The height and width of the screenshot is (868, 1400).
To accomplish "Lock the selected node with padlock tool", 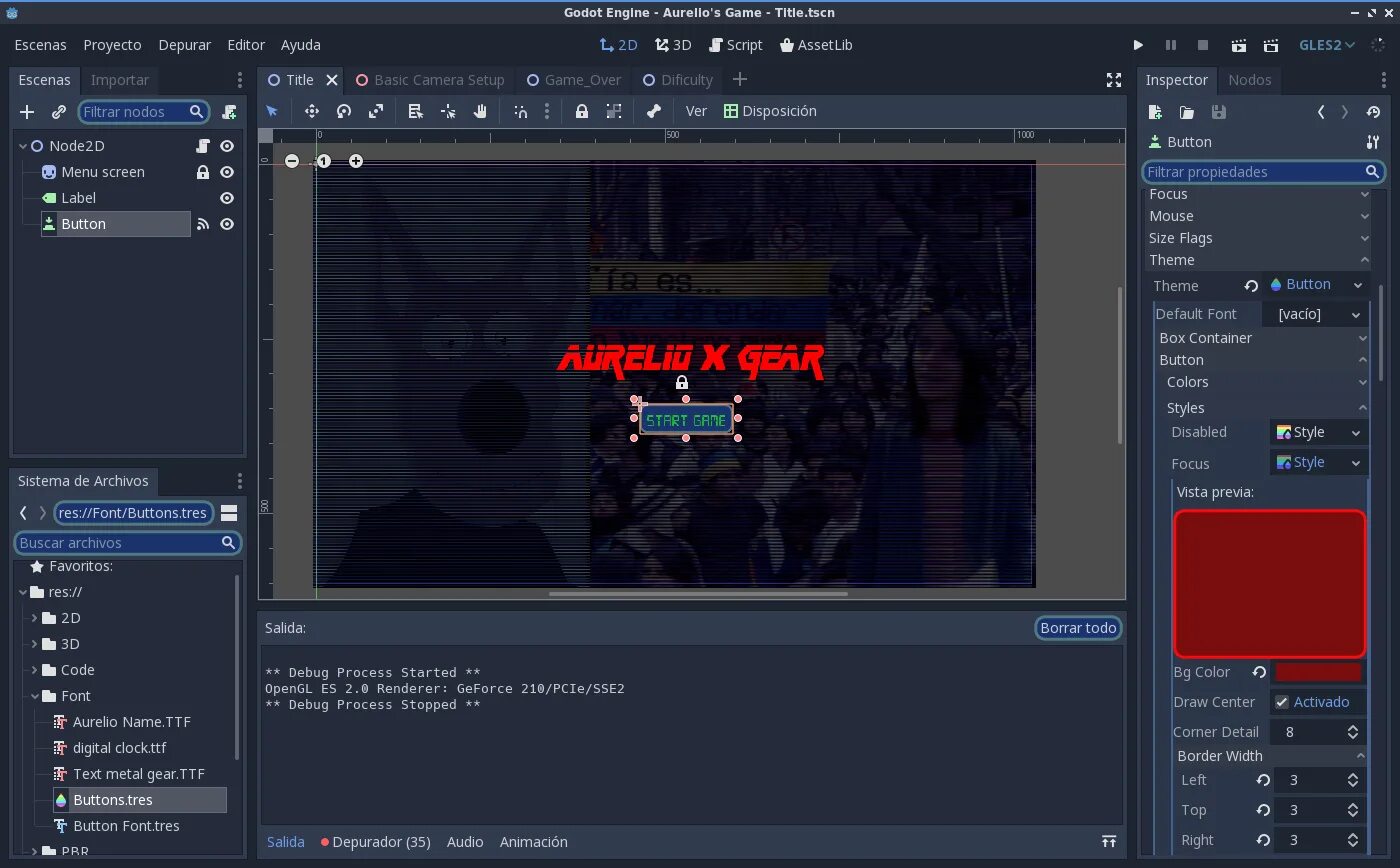I will 581,111.
